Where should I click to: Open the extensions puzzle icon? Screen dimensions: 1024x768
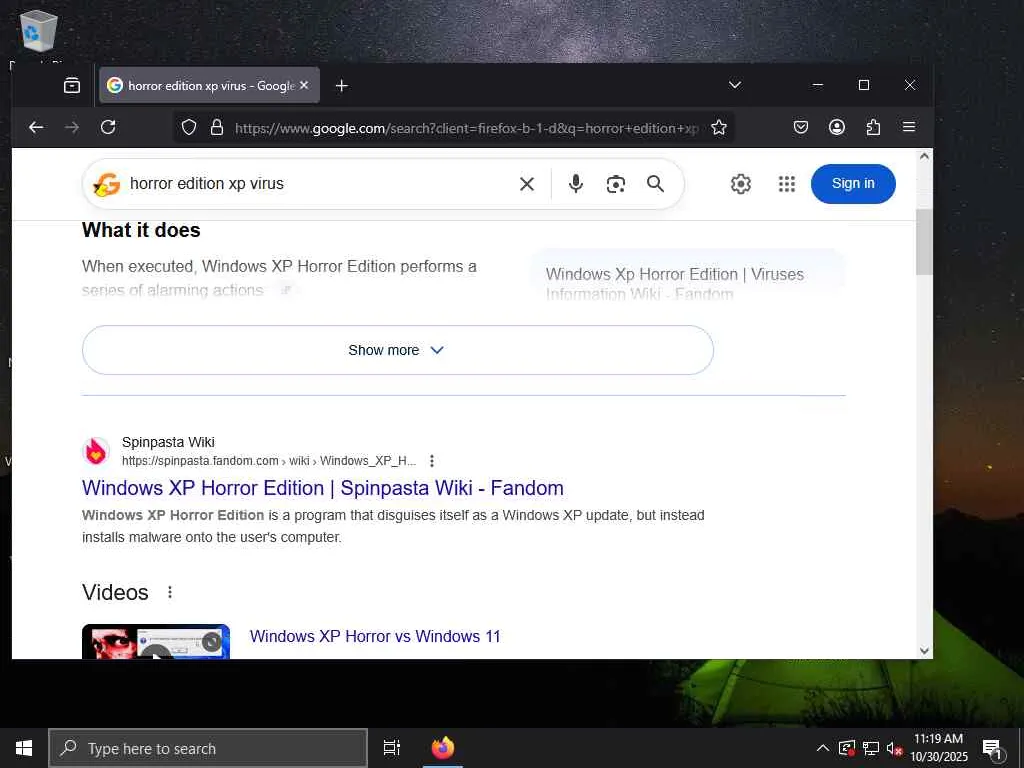pyautogui.click(x=873, y=127)
